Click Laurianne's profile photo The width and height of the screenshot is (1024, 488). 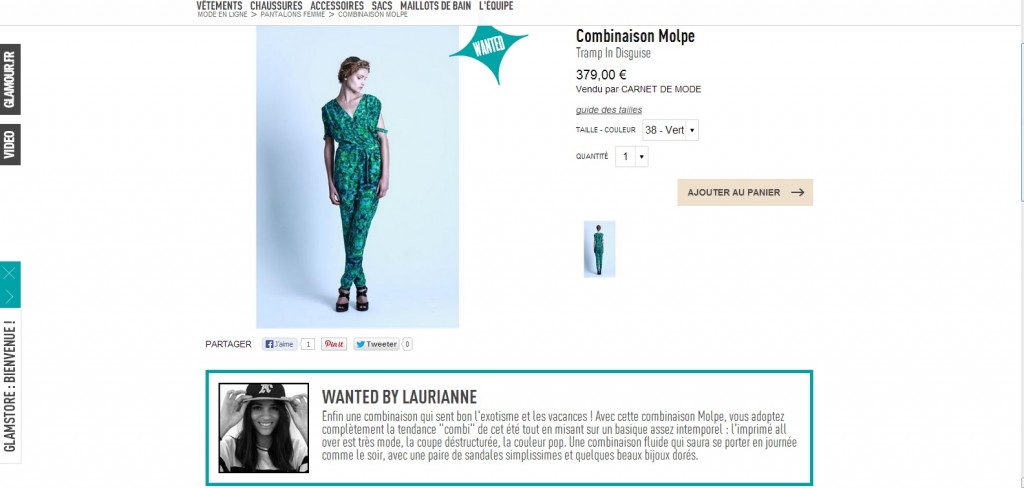pos(264,428)
